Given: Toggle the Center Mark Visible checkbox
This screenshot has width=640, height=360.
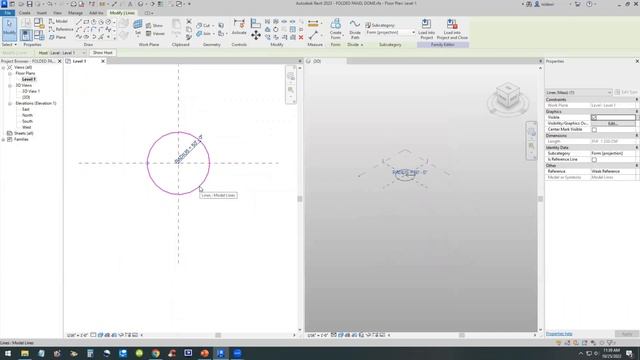Looking at the screenshot, I should tap(594, 129).
